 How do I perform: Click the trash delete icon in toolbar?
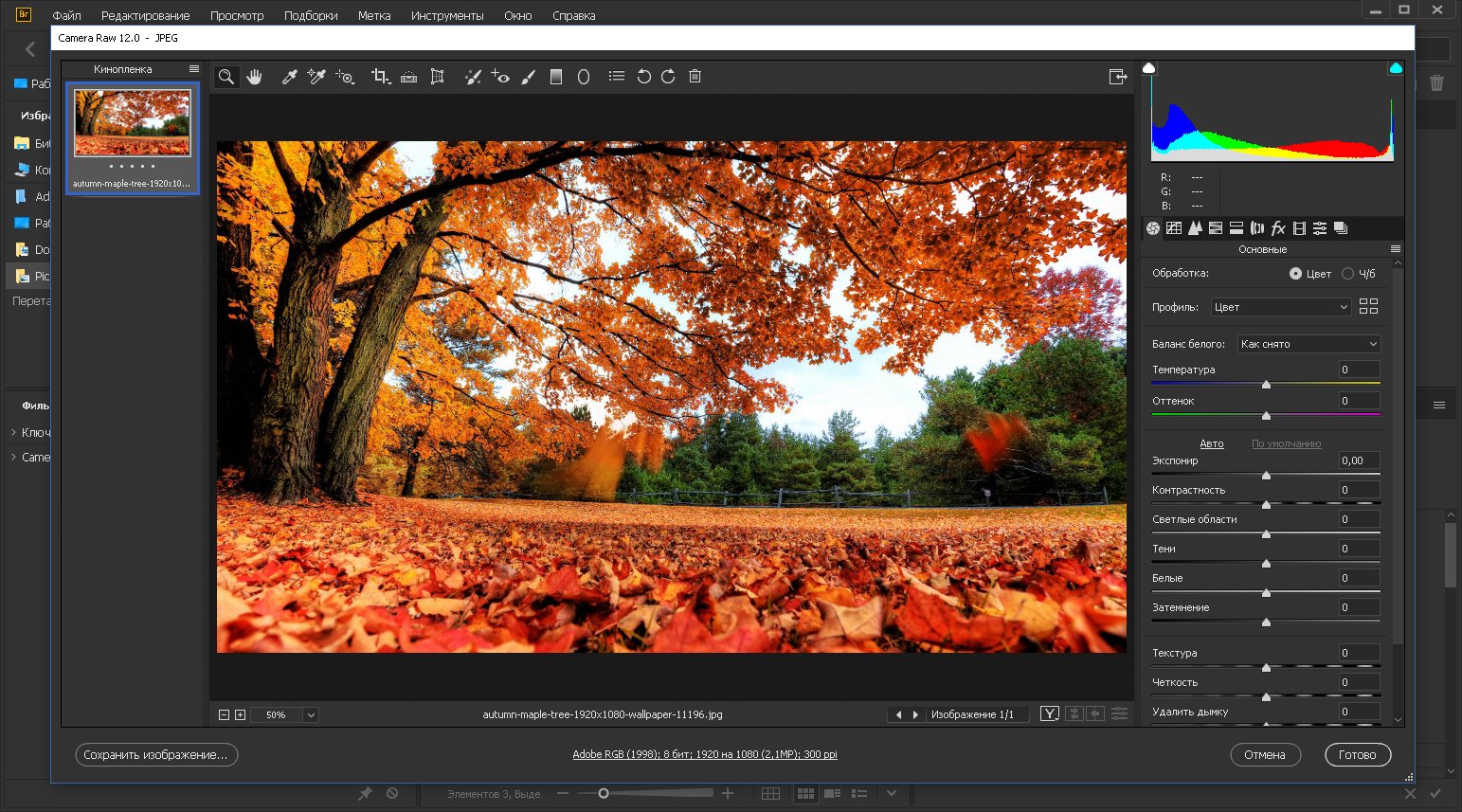tap(695, 77)
